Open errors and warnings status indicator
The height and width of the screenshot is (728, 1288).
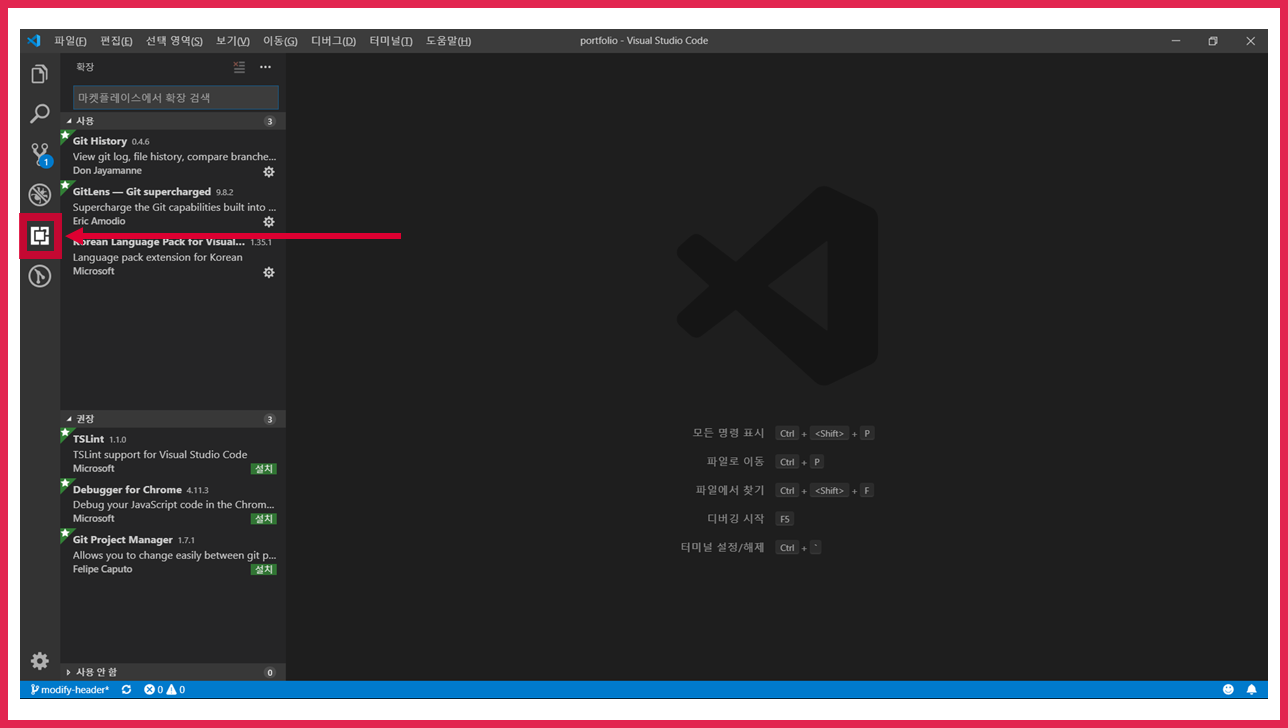pyautogui.click(x=164, y=690)
